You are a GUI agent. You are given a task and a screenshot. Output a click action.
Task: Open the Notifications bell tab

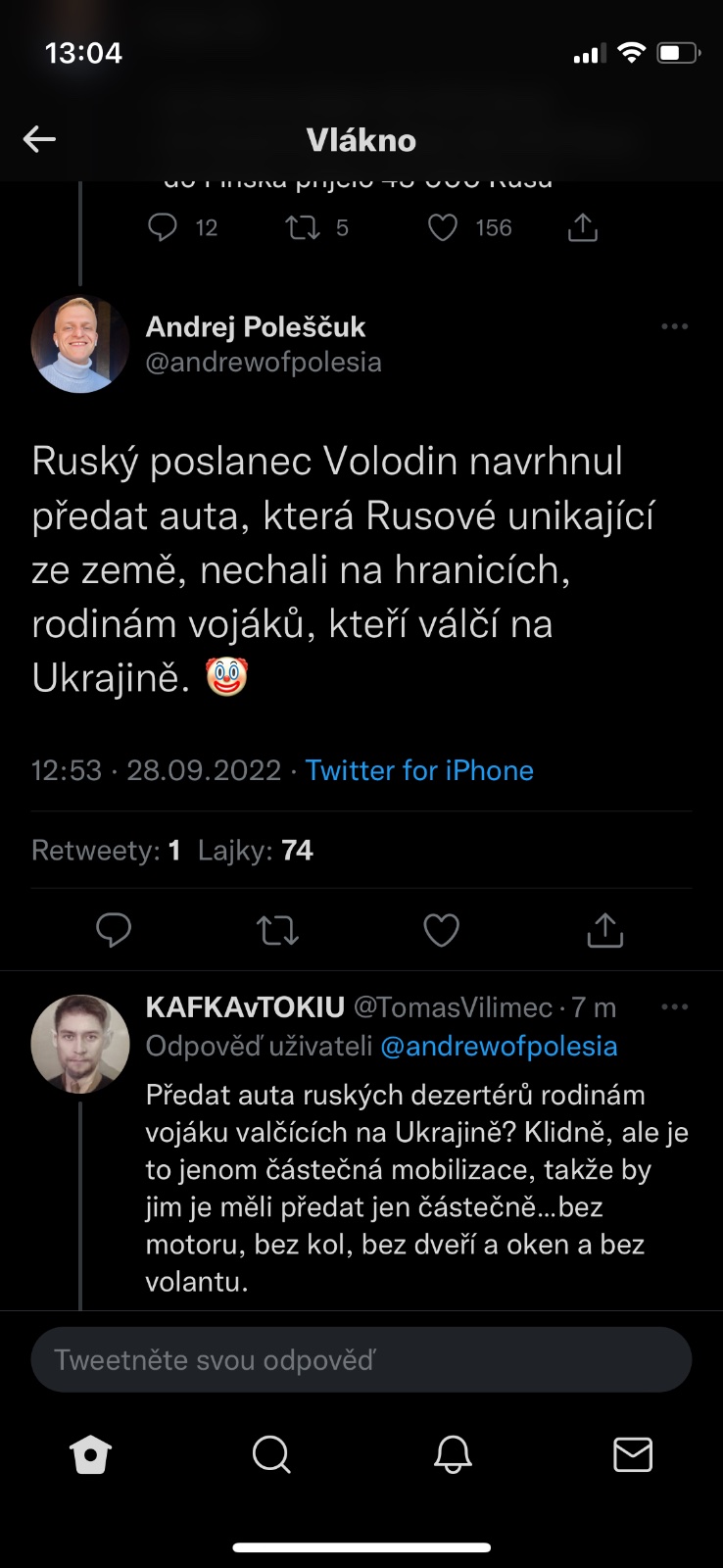[453, 1454]
